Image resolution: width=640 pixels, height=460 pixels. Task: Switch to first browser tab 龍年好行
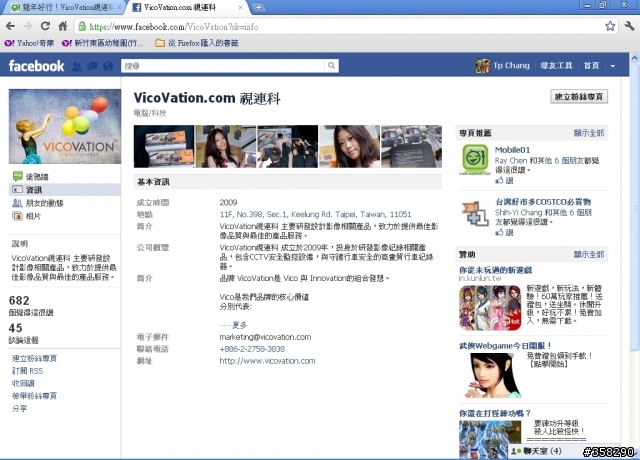[x=65, y=7]
